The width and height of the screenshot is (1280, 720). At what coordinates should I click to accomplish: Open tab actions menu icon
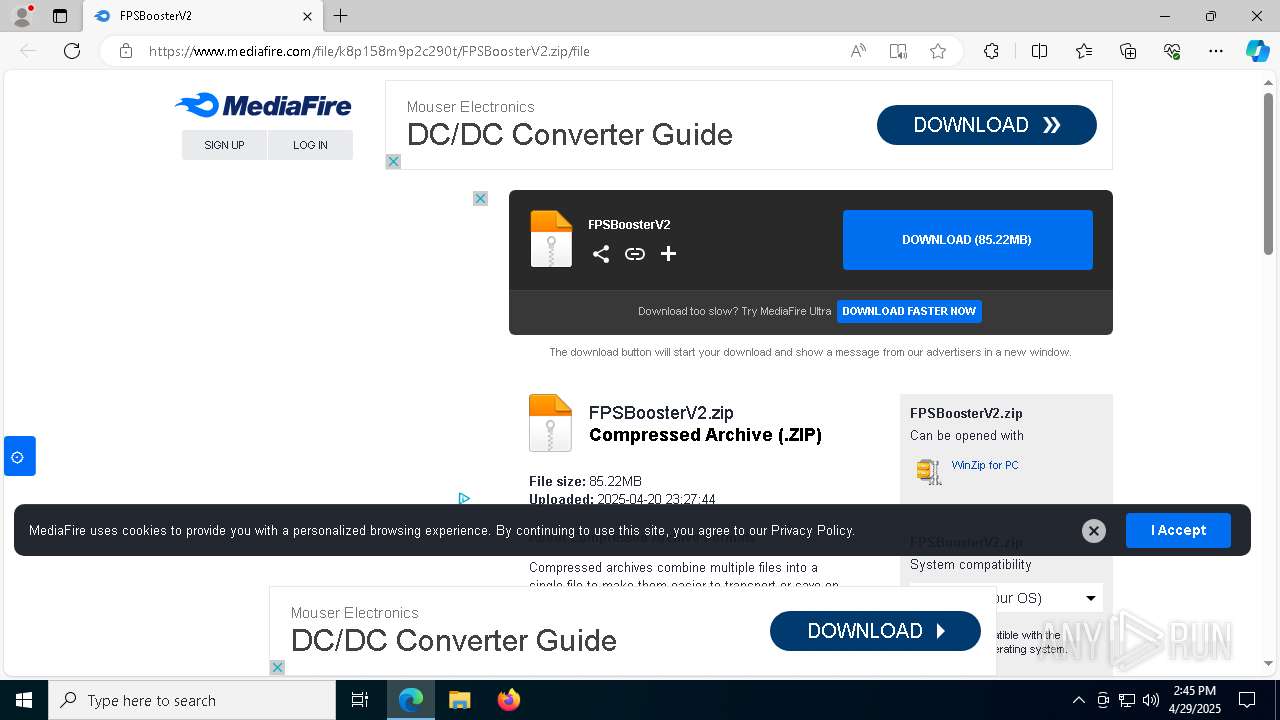tap(60, 16)
